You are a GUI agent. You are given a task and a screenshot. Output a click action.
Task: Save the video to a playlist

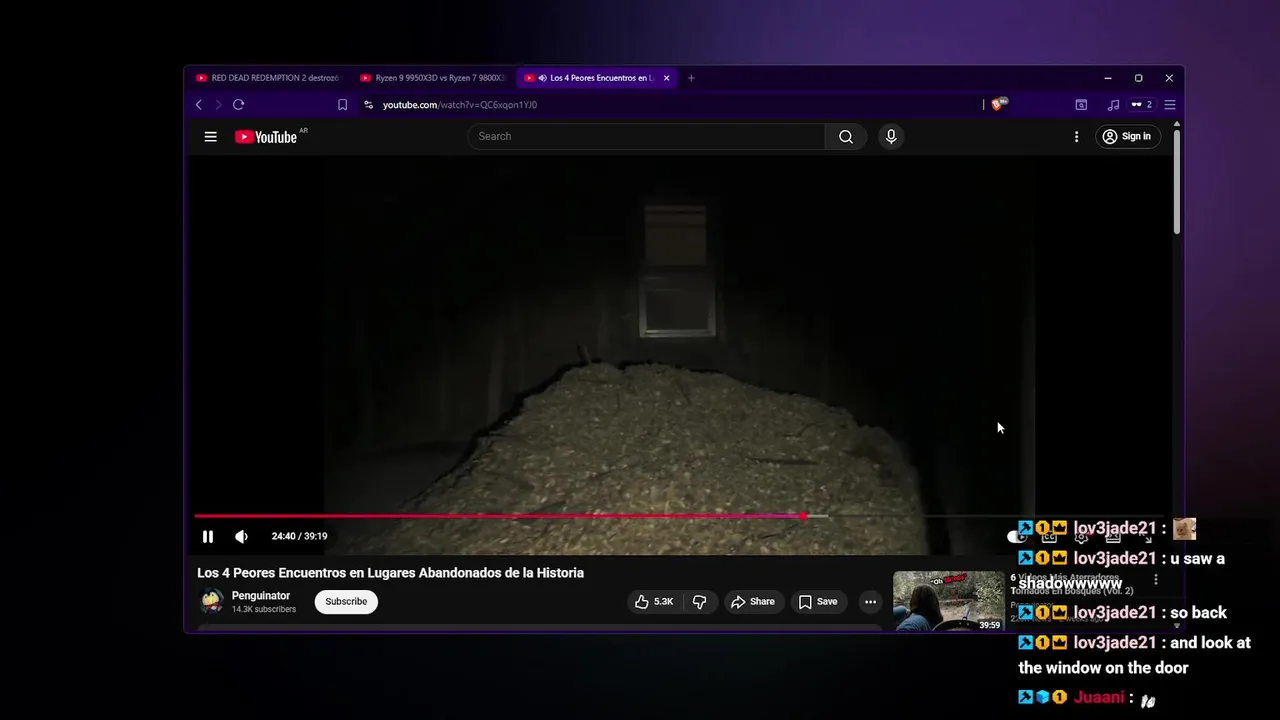click(817, 602)
